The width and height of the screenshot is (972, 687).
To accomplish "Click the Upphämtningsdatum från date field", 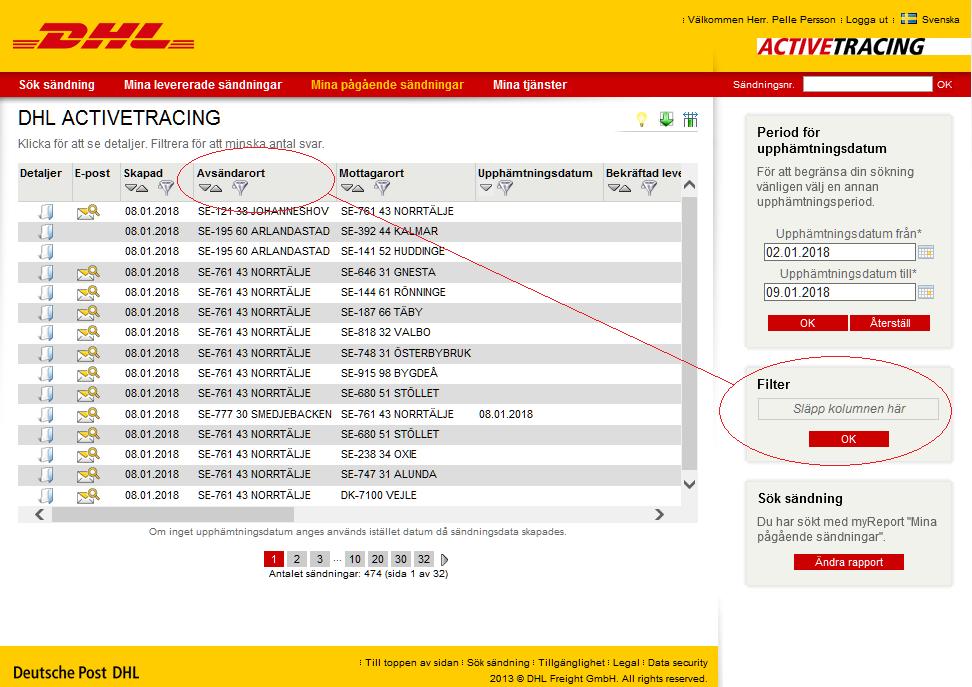I will pyautogui.click(x=839, y=252).
